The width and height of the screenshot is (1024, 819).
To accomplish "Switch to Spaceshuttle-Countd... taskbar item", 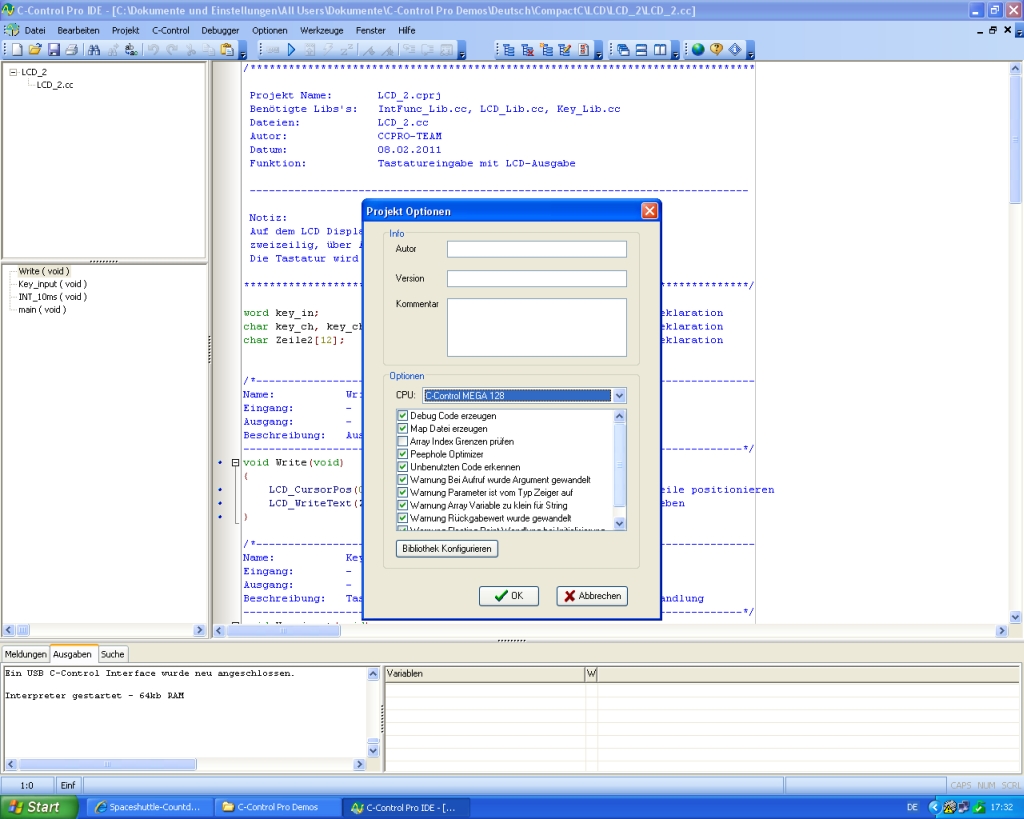I will coord(150,807).
